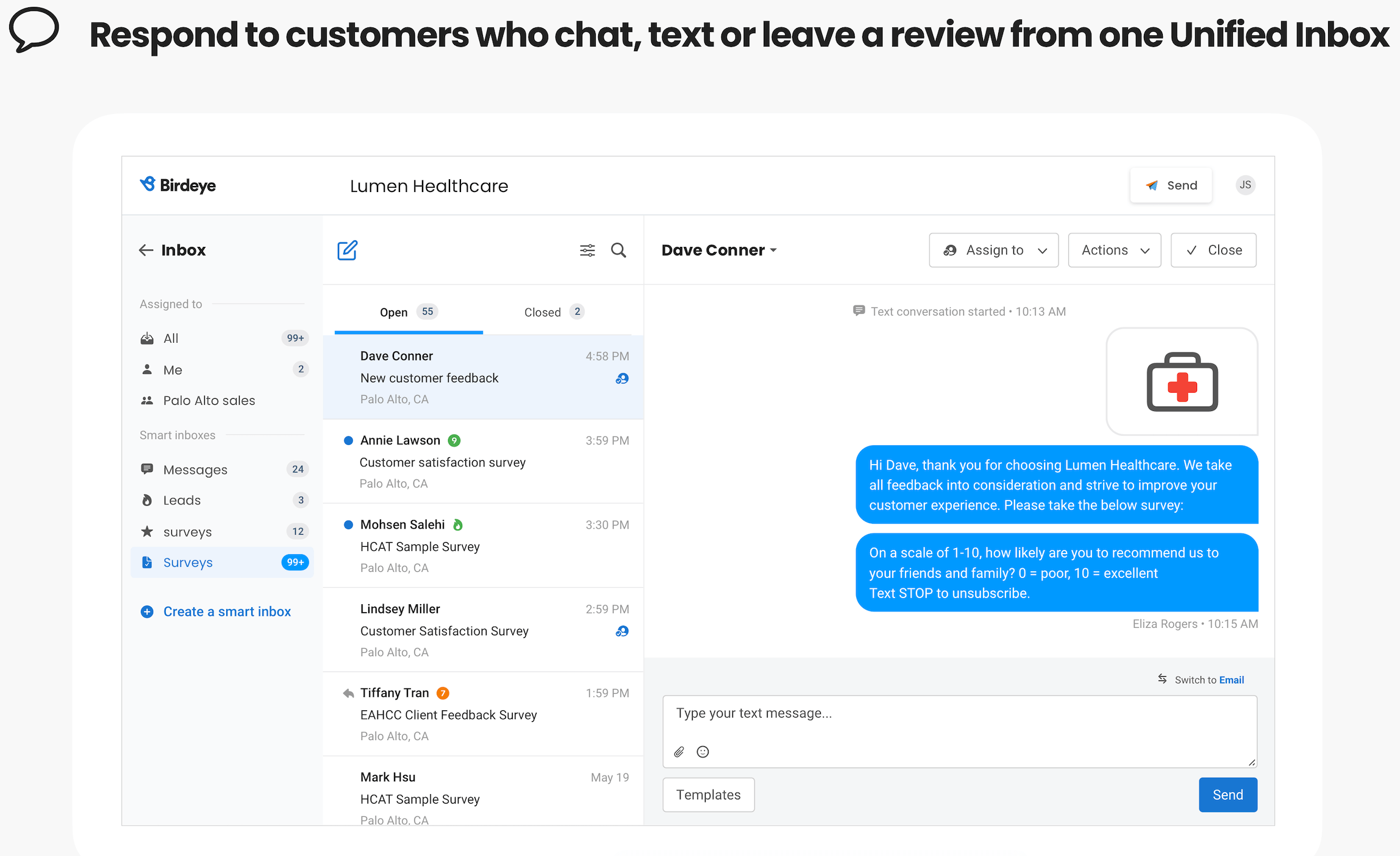Screen dimensions: 1400x856
Task: Click the 'Hi Dave, thank you' message bubble
Action: 1057,485
